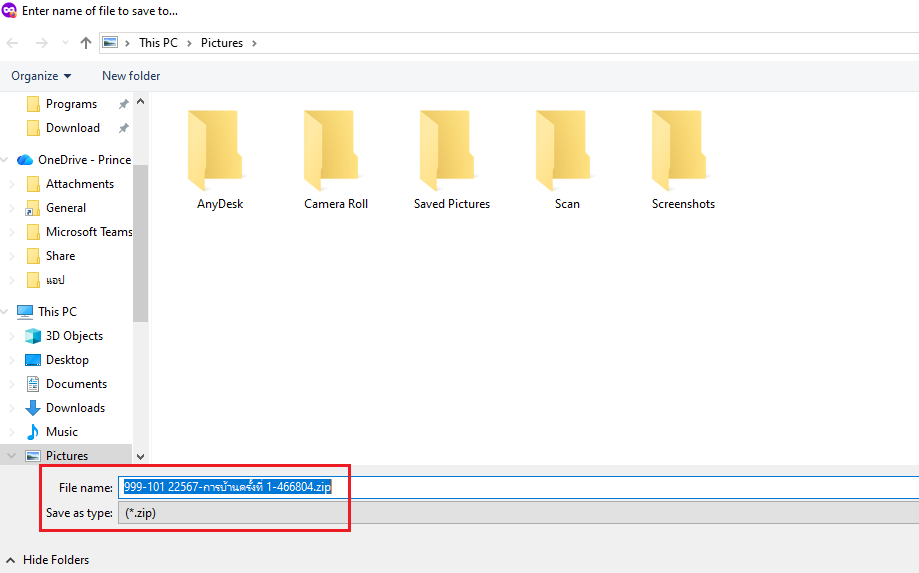The width and height of the screenshot is (919, 573).
Task: Select the Scan folder
Action: point(567,159)
